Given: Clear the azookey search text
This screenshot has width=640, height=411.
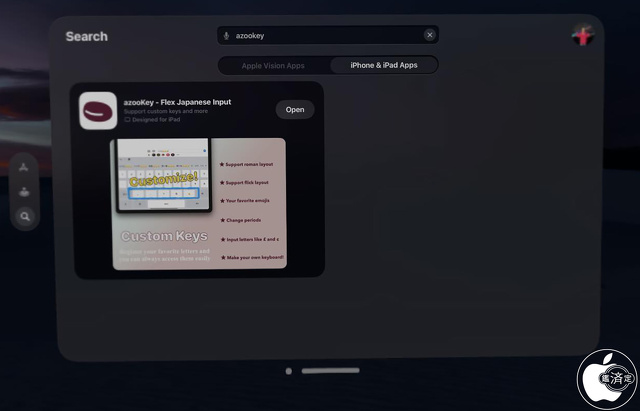Looking at the screenshot, I should (x=430, y=35).
